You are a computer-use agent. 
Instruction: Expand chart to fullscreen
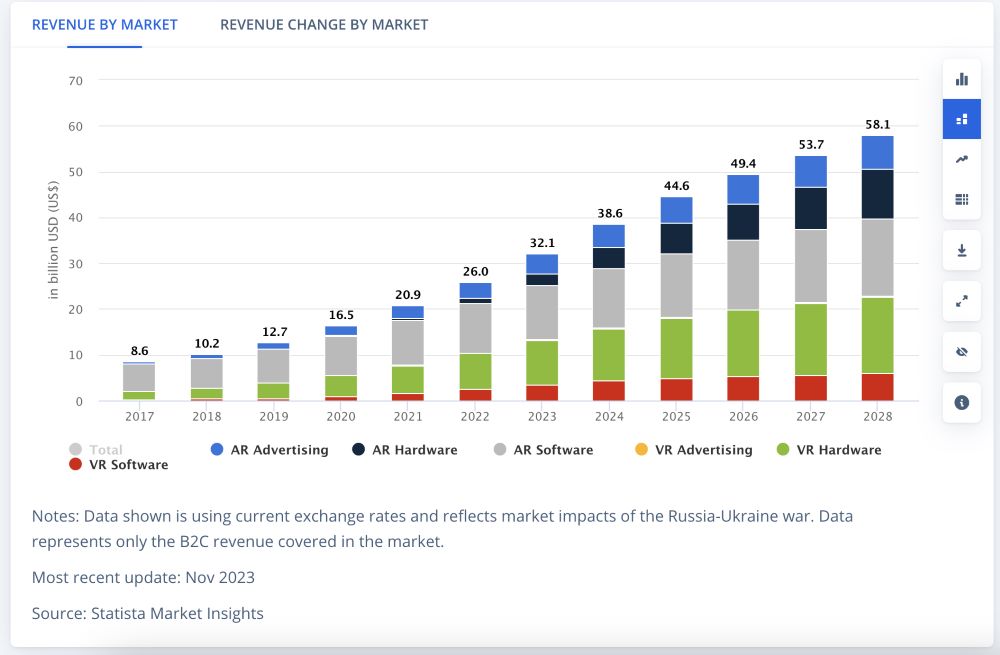click(962, 300)
